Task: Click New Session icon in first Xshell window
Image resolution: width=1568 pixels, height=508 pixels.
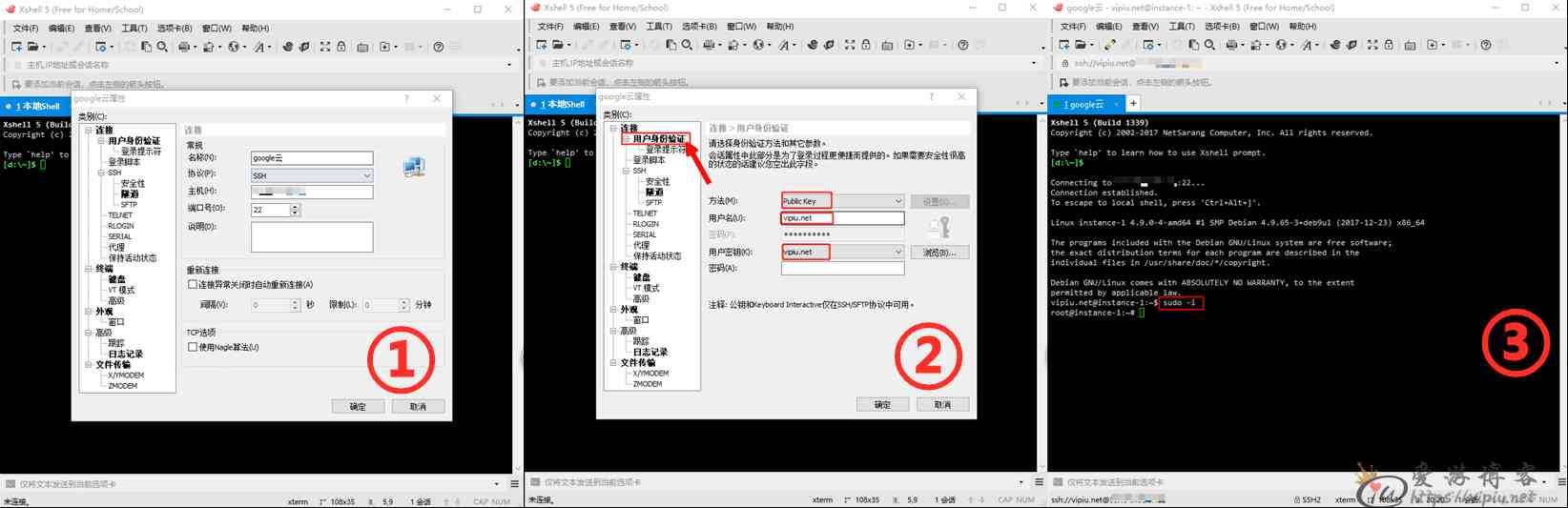Action: [x=16, y=47]
